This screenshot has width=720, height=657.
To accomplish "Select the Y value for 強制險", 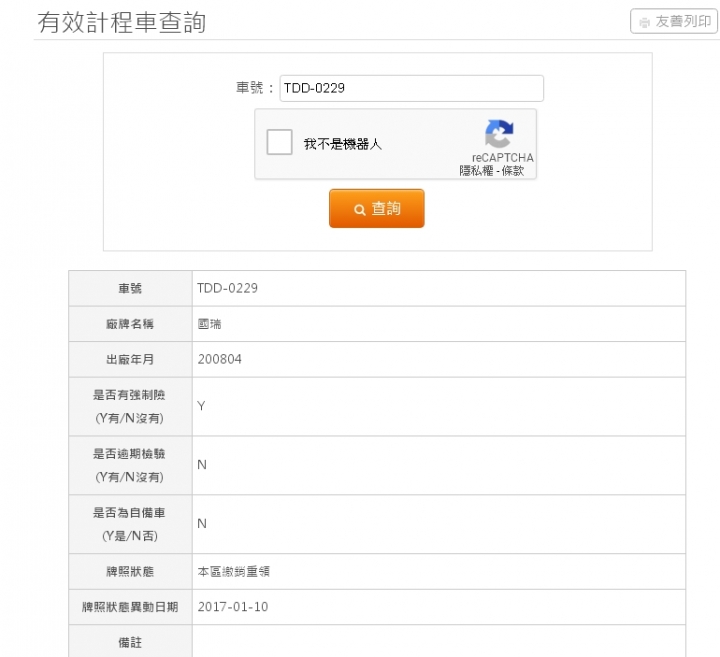I will 201,406.
